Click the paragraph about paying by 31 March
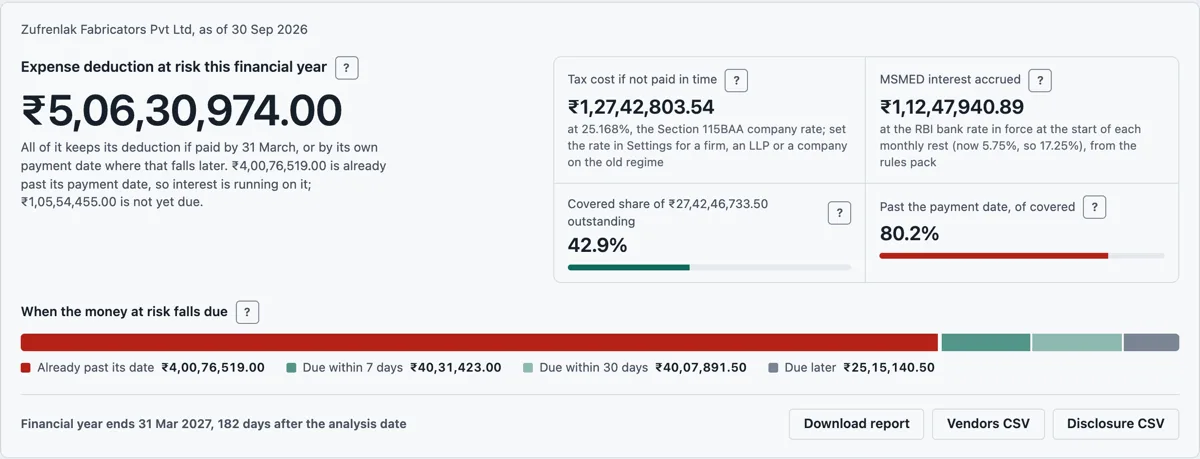This screenshot has width=1200, height=459. [x=204, y=175]
